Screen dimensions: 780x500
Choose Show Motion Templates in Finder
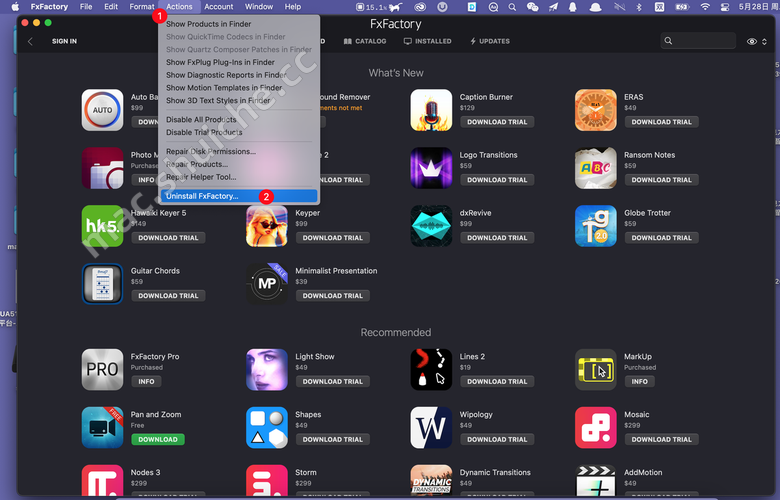[x=239, y=88]
